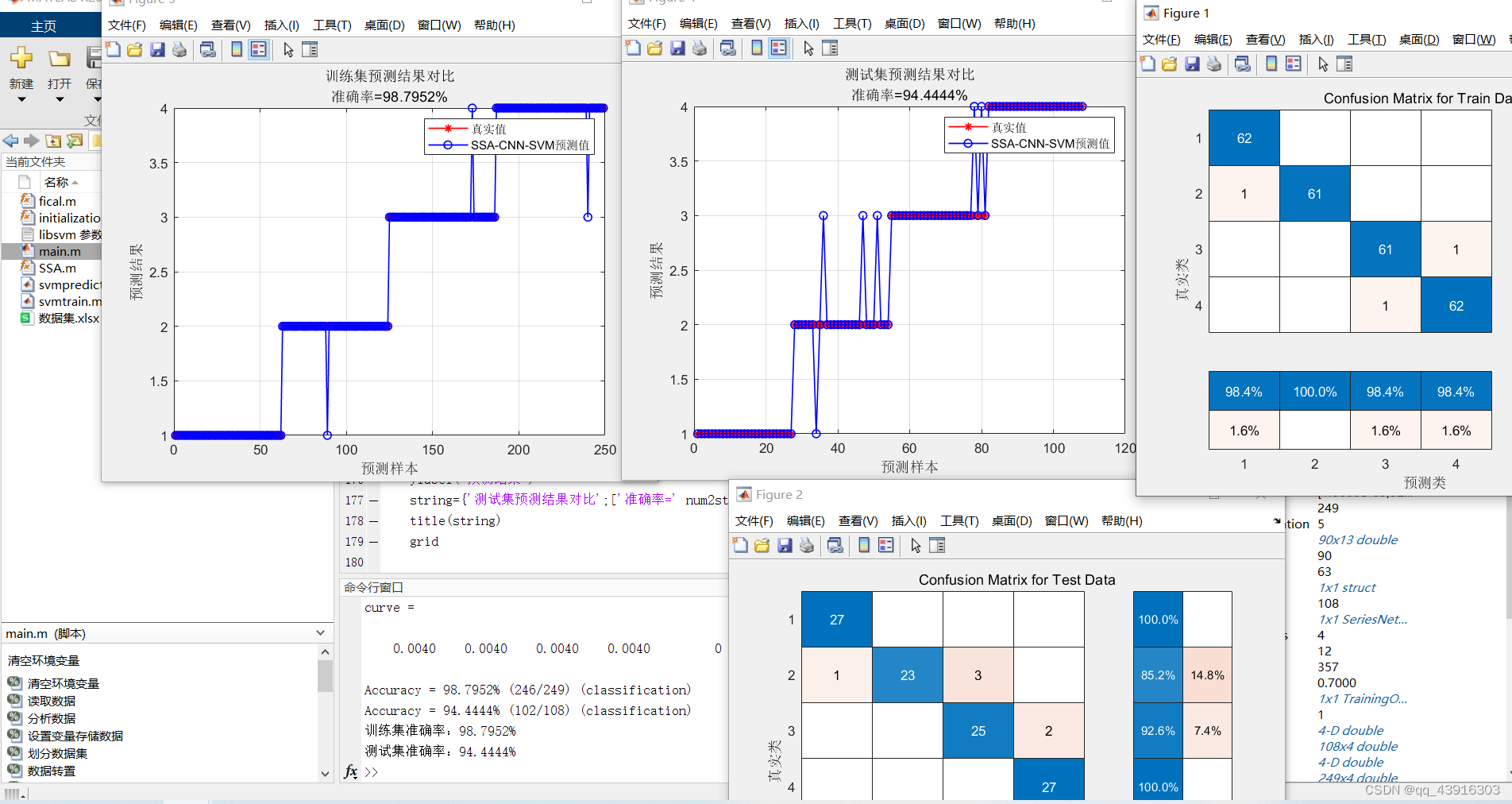Viewport: 1512px width, 804px height.
Task: Click Open File icon in Figure 2 toolbar
Action: click(762, 545)
